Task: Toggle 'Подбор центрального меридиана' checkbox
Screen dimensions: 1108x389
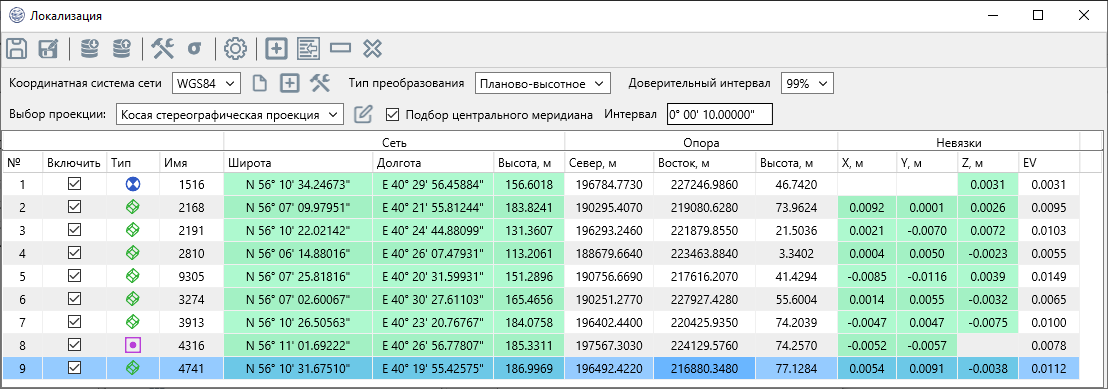Action: [x=393, y=114]
